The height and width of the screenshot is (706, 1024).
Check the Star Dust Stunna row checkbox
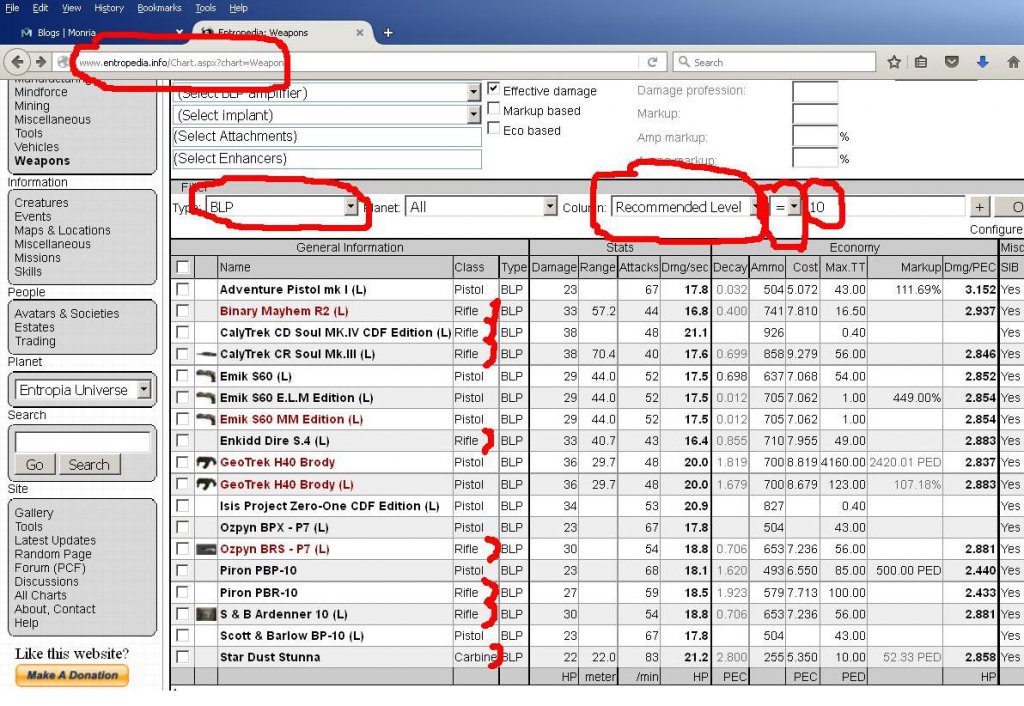click(x=183, y=656)
